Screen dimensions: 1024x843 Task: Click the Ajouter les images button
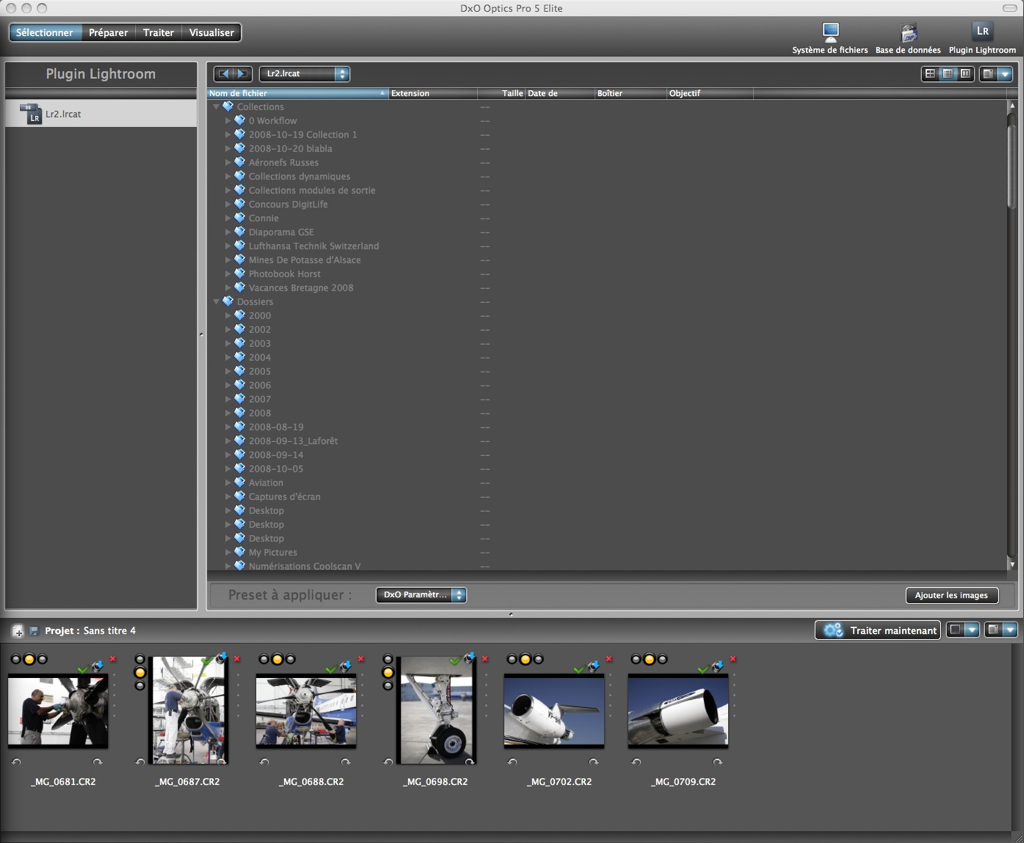click(952, 595)
